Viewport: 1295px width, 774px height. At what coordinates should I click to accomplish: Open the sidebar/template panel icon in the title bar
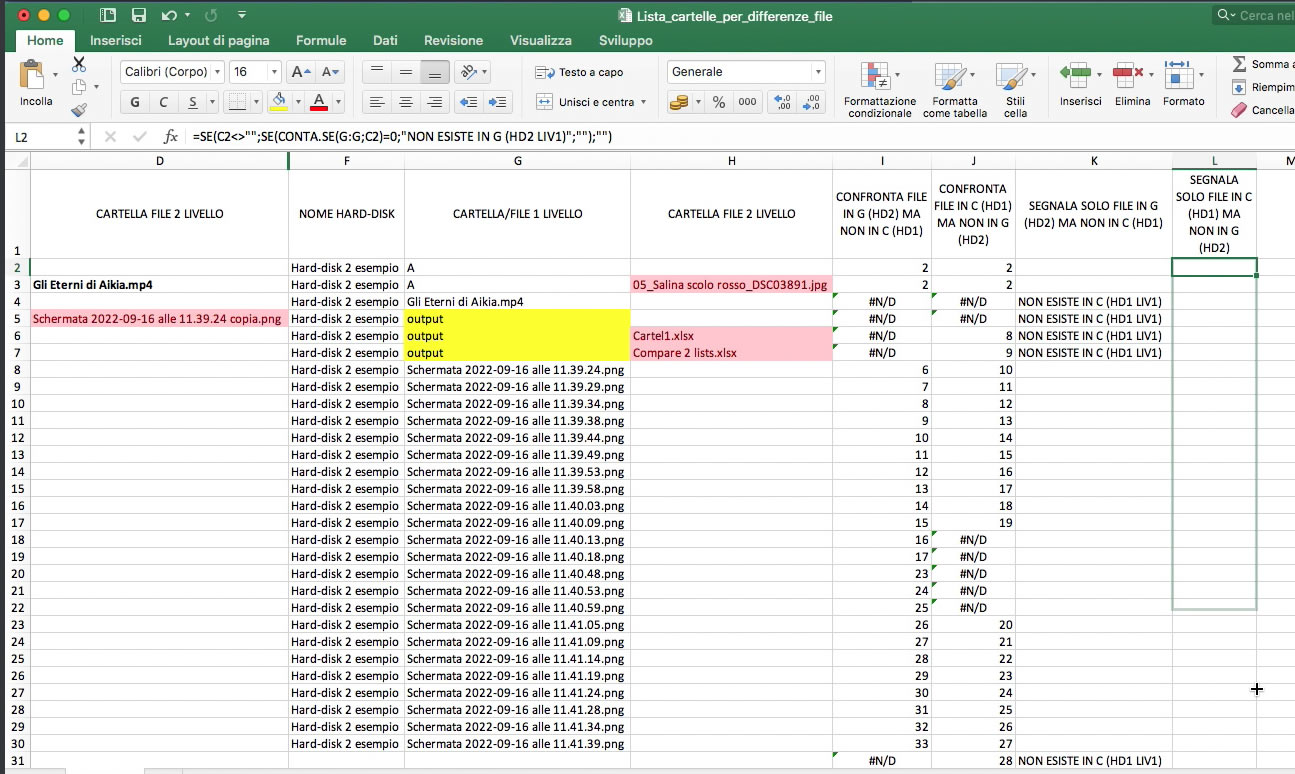[x=108, y=15]
